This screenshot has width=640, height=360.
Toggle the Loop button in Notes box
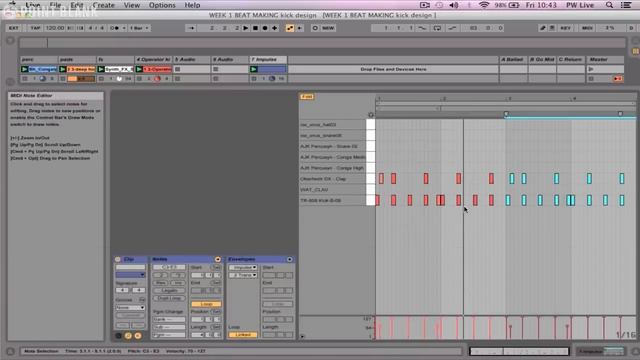tap(206, 304)
